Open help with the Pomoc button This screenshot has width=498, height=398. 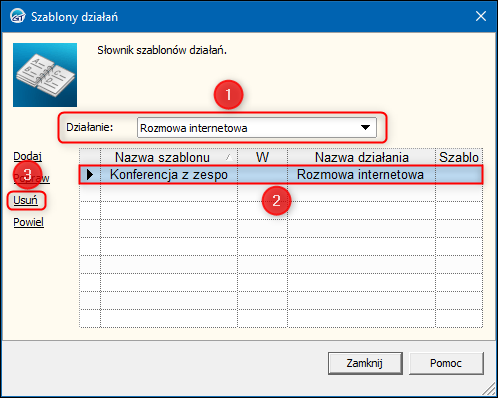click(446, 363)
